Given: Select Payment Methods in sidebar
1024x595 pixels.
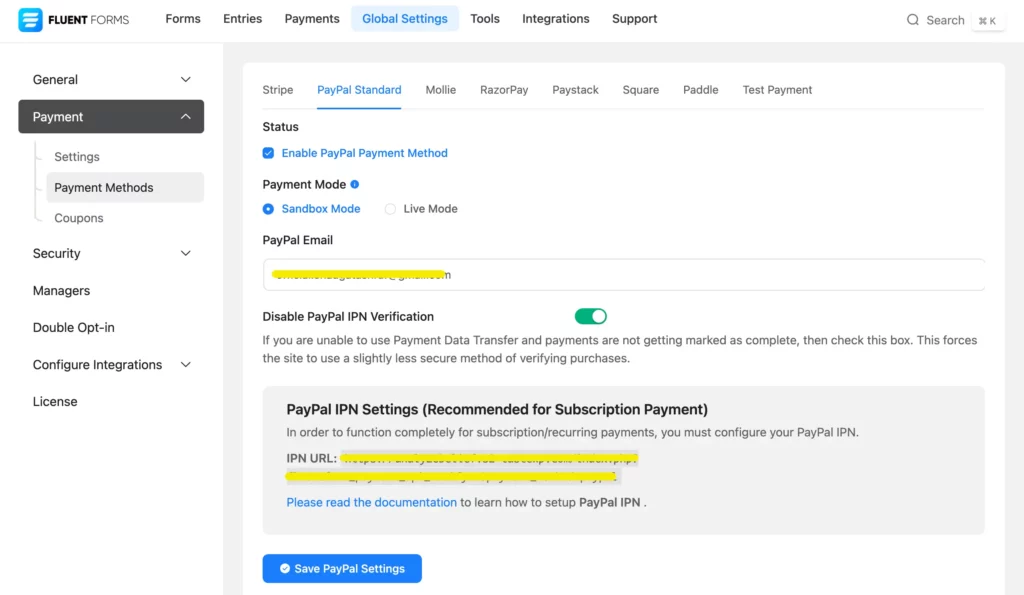Looking at the screenshot, I should [x=125, y=187].
